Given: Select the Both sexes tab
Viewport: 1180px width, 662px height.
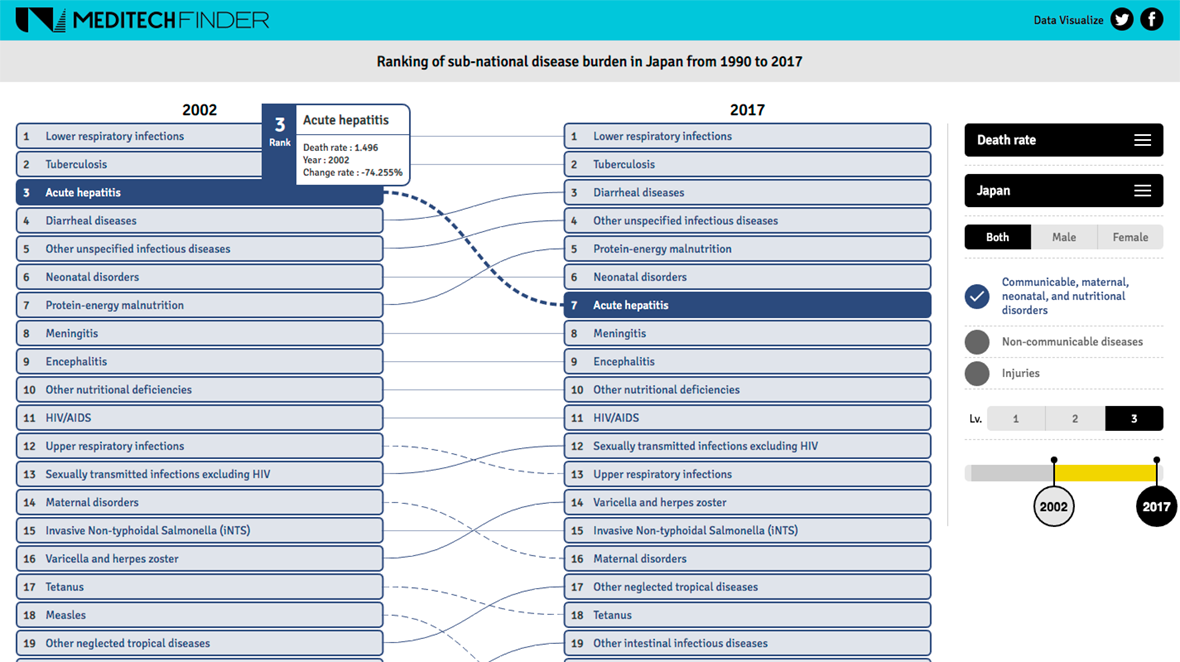Looking at the screenshot, I should 997,238.
